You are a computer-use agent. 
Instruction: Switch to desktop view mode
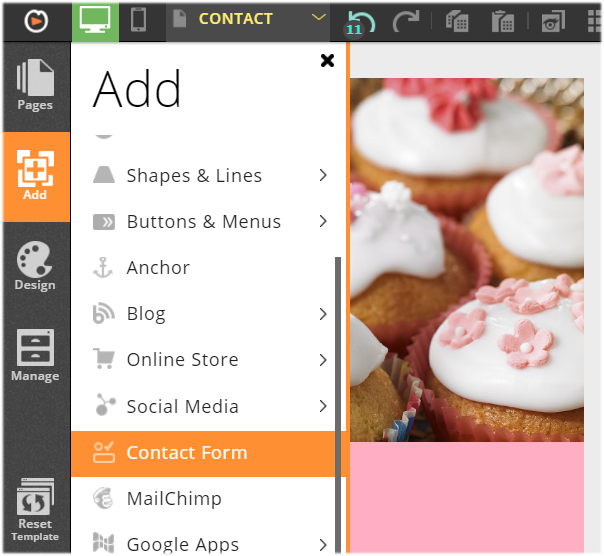tap(95, 21)
